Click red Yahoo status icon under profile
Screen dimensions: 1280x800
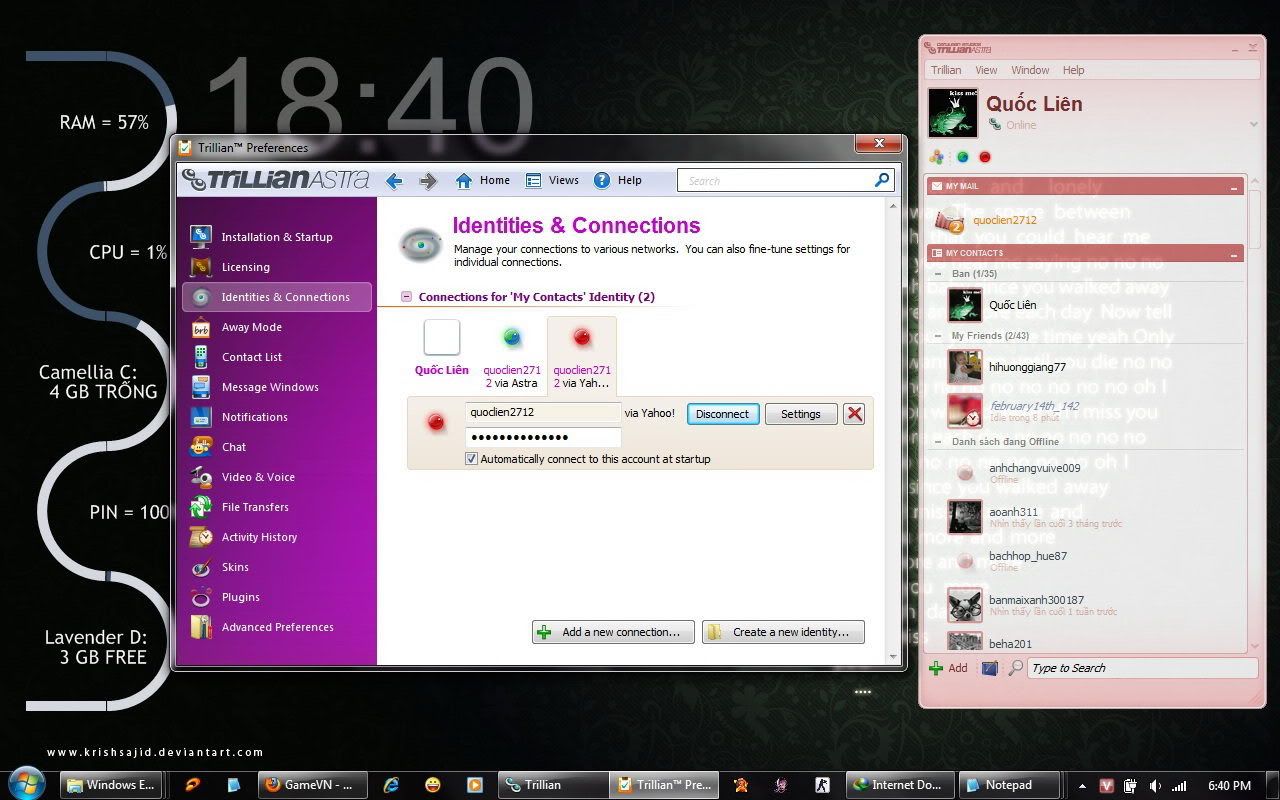click(x=985, y=157)
